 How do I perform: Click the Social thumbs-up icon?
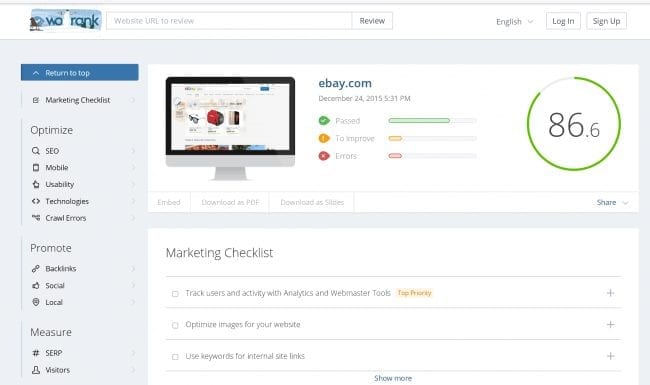36,286
